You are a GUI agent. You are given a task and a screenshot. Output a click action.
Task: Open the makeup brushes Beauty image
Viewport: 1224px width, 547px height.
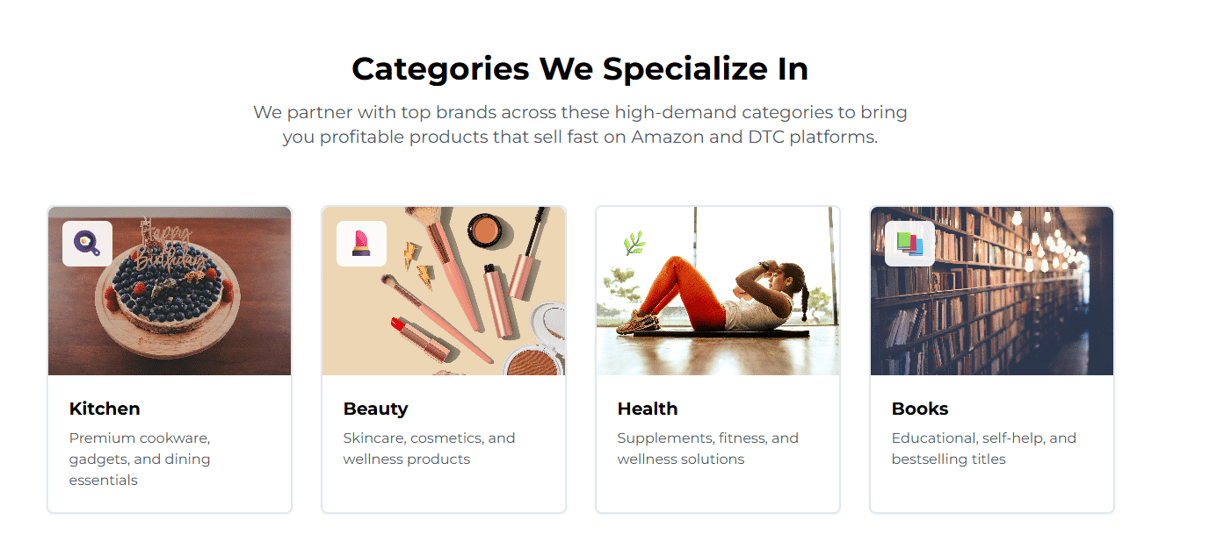pyautogui.click(x=444, y=291)
